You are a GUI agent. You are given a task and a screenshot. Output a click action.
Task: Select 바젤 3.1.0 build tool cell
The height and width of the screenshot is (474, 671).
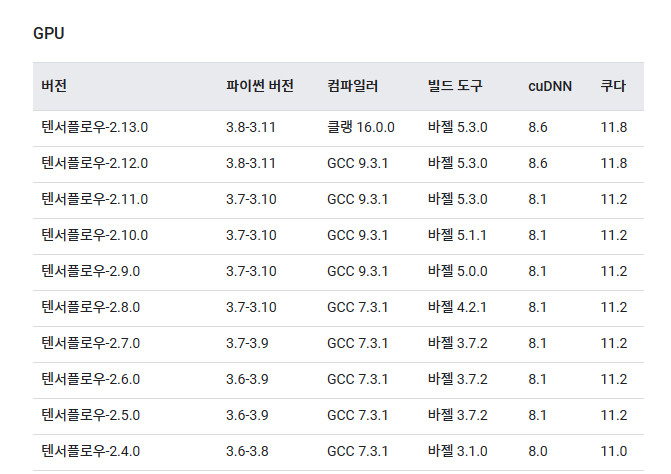tap(457, 451)
